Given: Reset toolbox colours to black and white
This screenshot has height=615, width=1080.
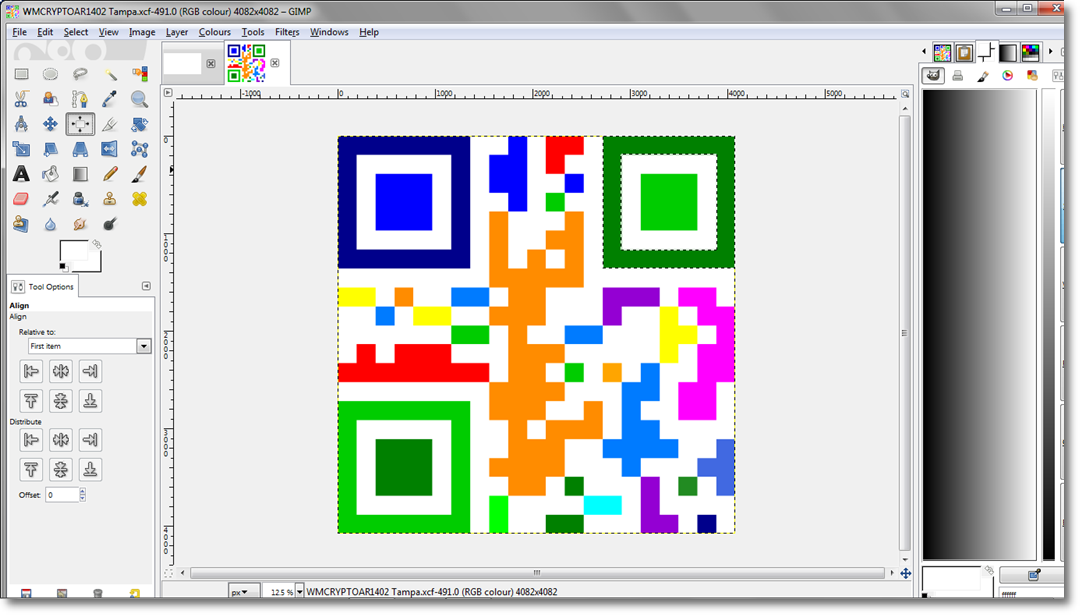Looking at the screenshot, I should point(63,267).
